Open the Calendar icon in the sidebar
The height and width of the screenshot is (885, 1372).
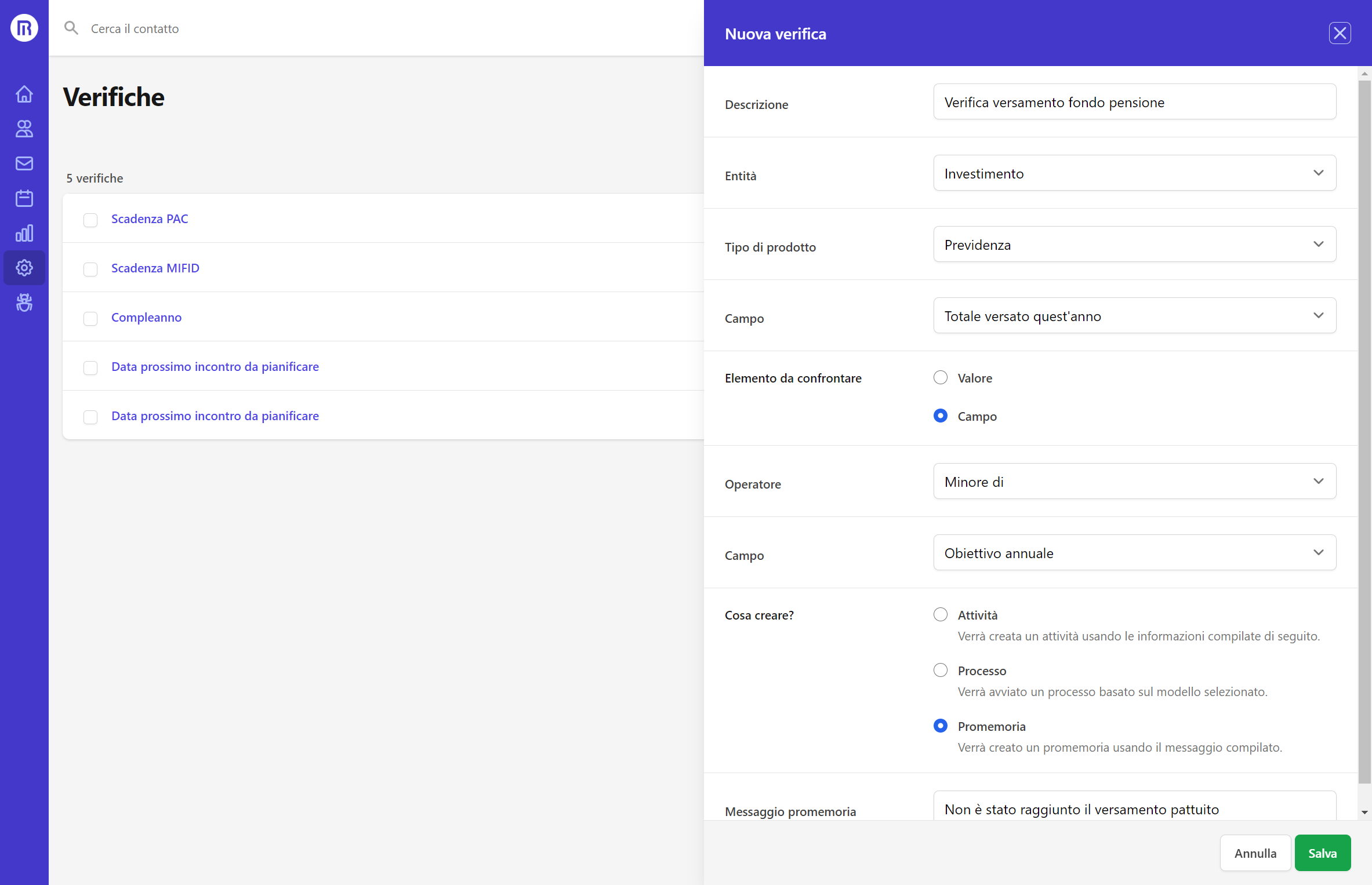point(24,198)
